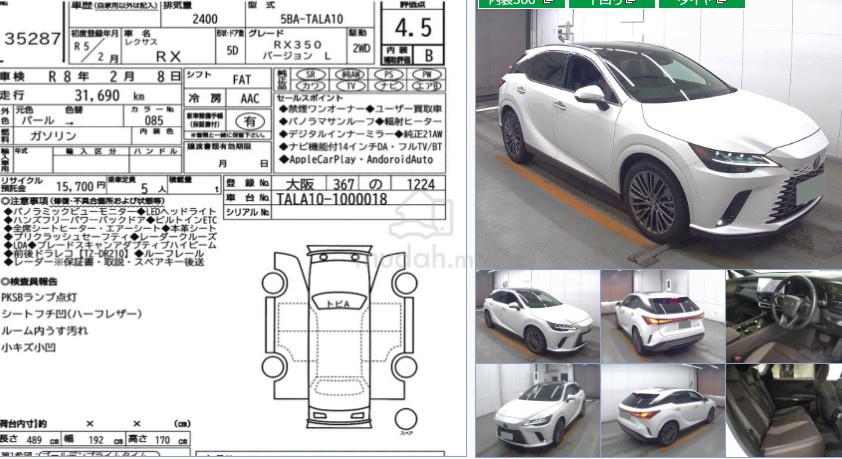
Task: Select the rear-left view car thumbnail
Action: 660,409
